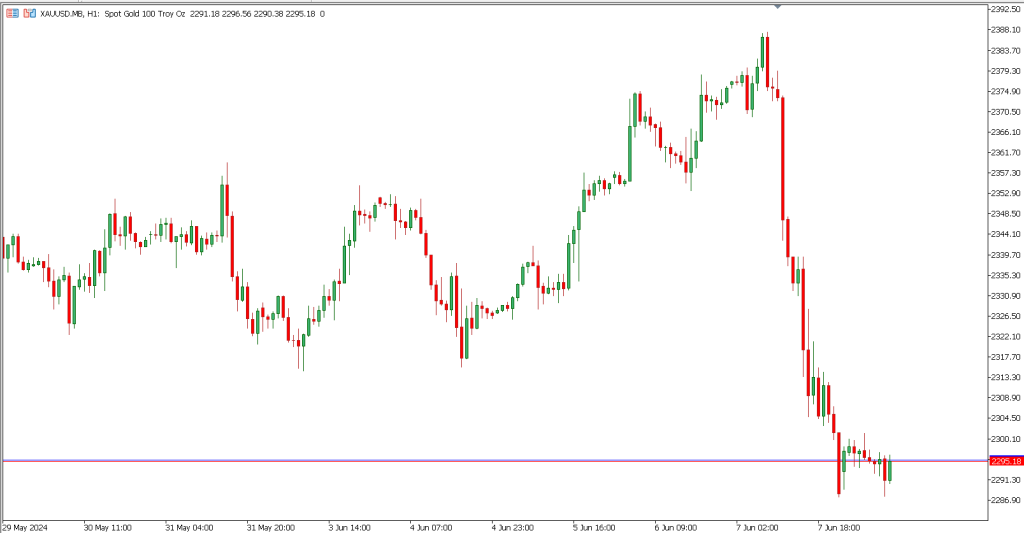
Task: Click the 2290.38 low price value
Action: click(x=268, y=14)
